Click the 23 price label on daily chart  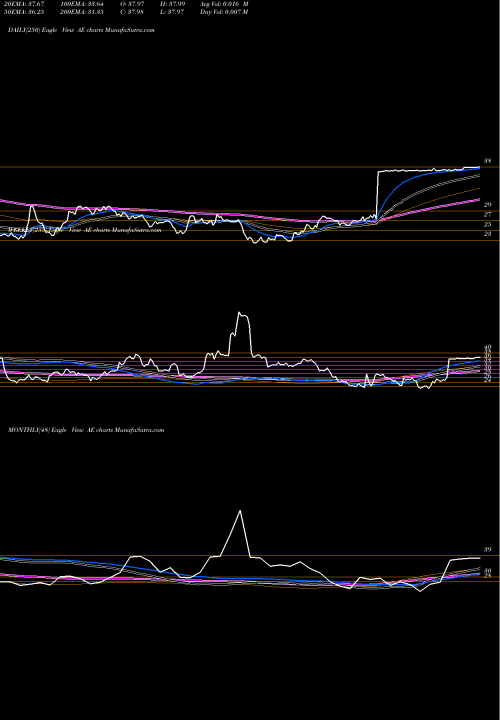tap(488, 234)
